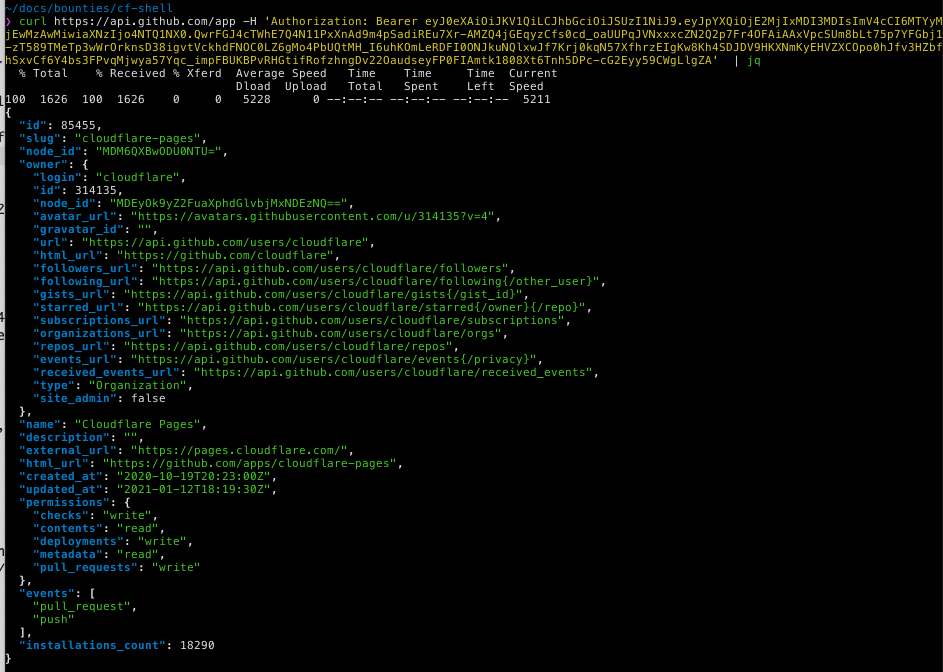This screenshot has height=672, width=943.
Task: Click the repos_url value
Action: pos(289,347)
